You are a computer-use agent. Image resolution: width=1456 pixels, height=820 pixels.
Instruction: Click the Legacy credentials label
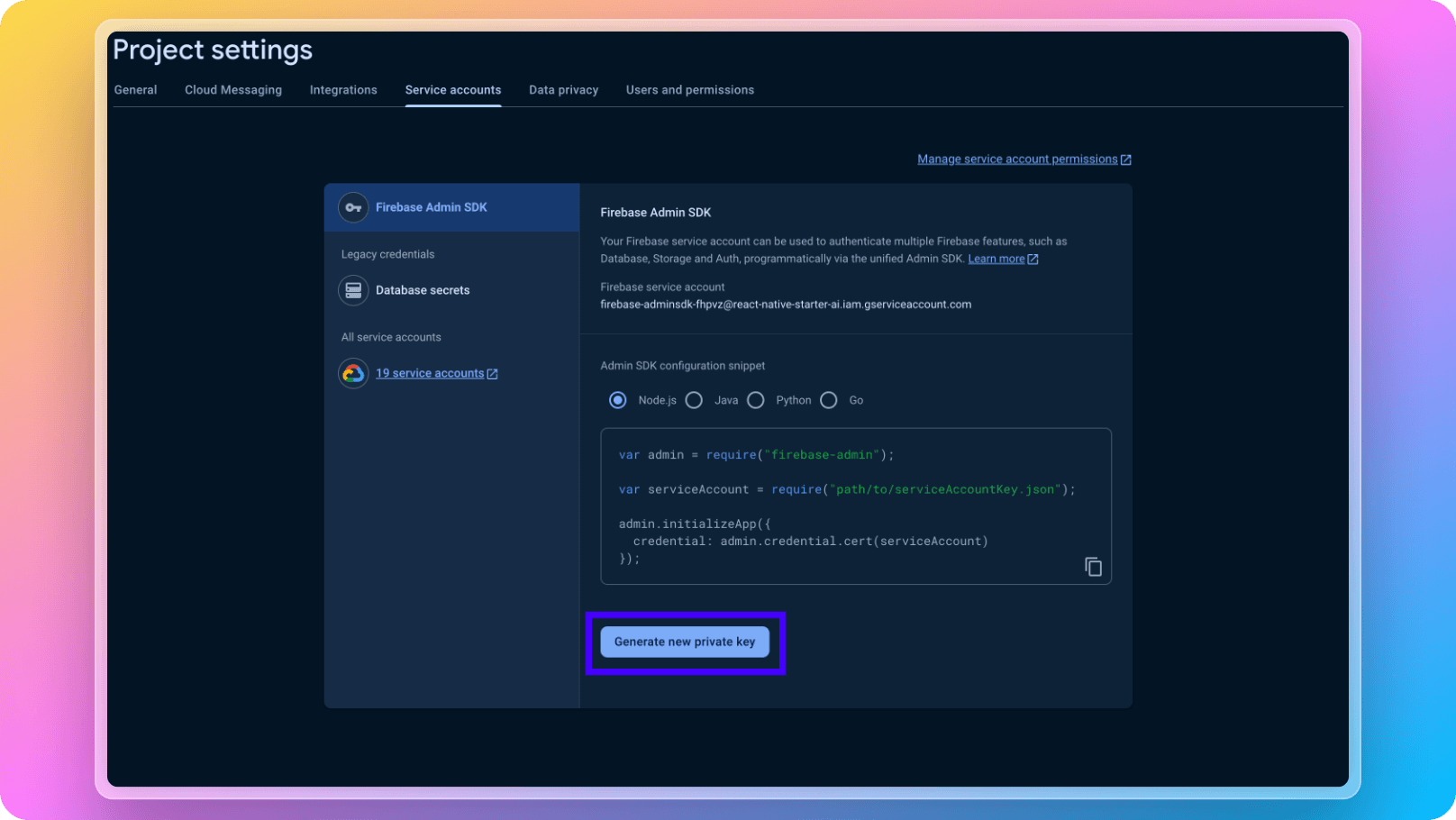tap(387, 254)
